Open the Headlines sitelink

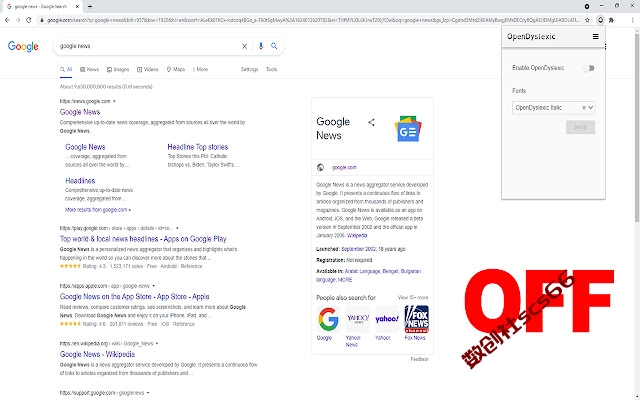point(80,180)
